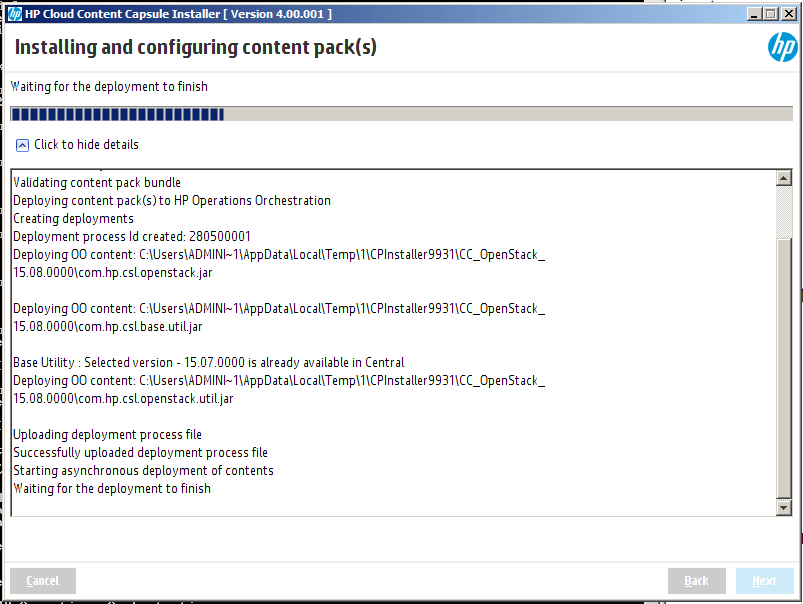Click the 'Waiting for the deployment to finish' status text

tap(108, 87)
